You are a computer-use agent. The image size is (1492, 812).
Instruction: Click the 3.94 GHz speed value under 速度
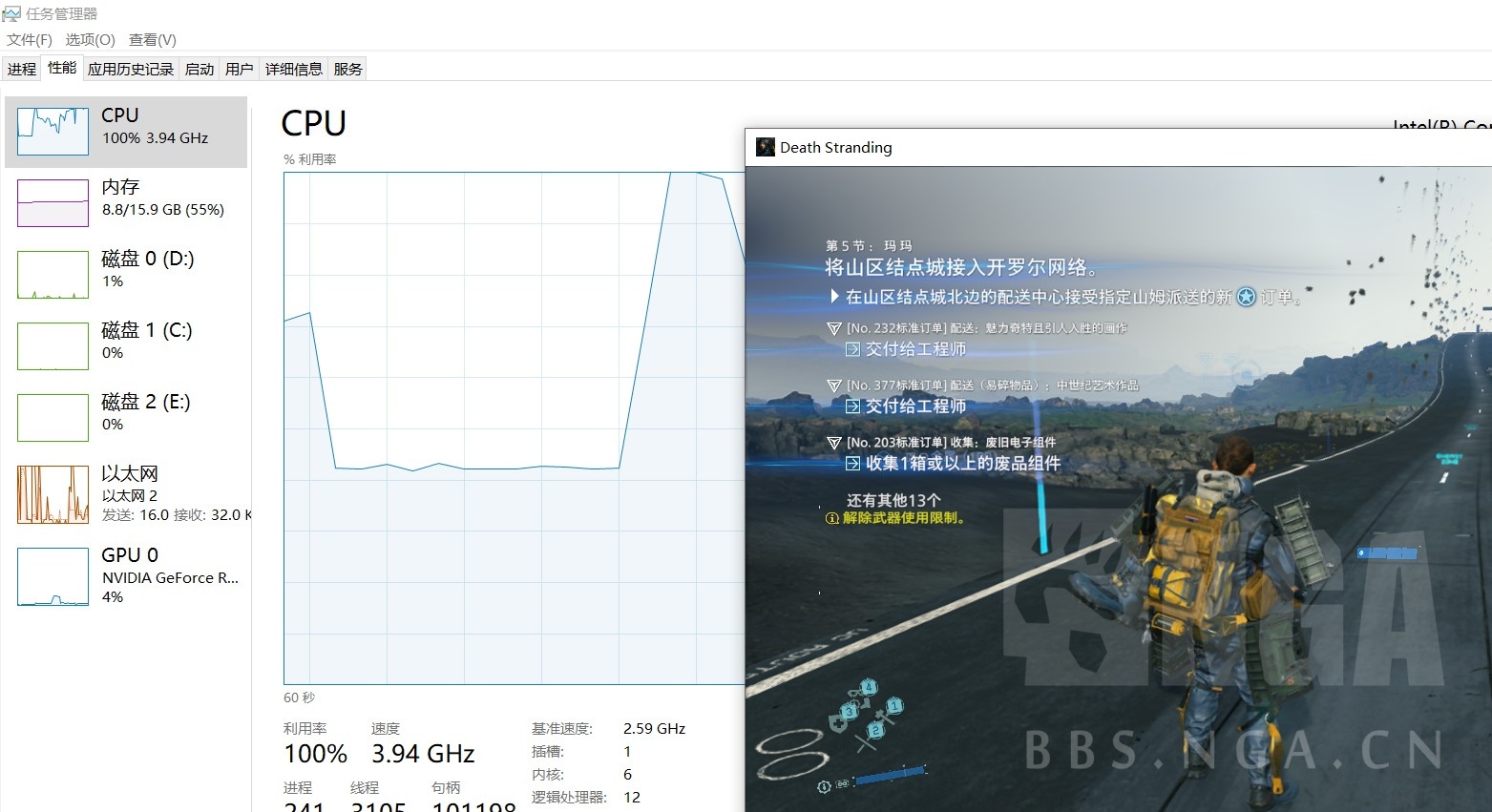423,754
